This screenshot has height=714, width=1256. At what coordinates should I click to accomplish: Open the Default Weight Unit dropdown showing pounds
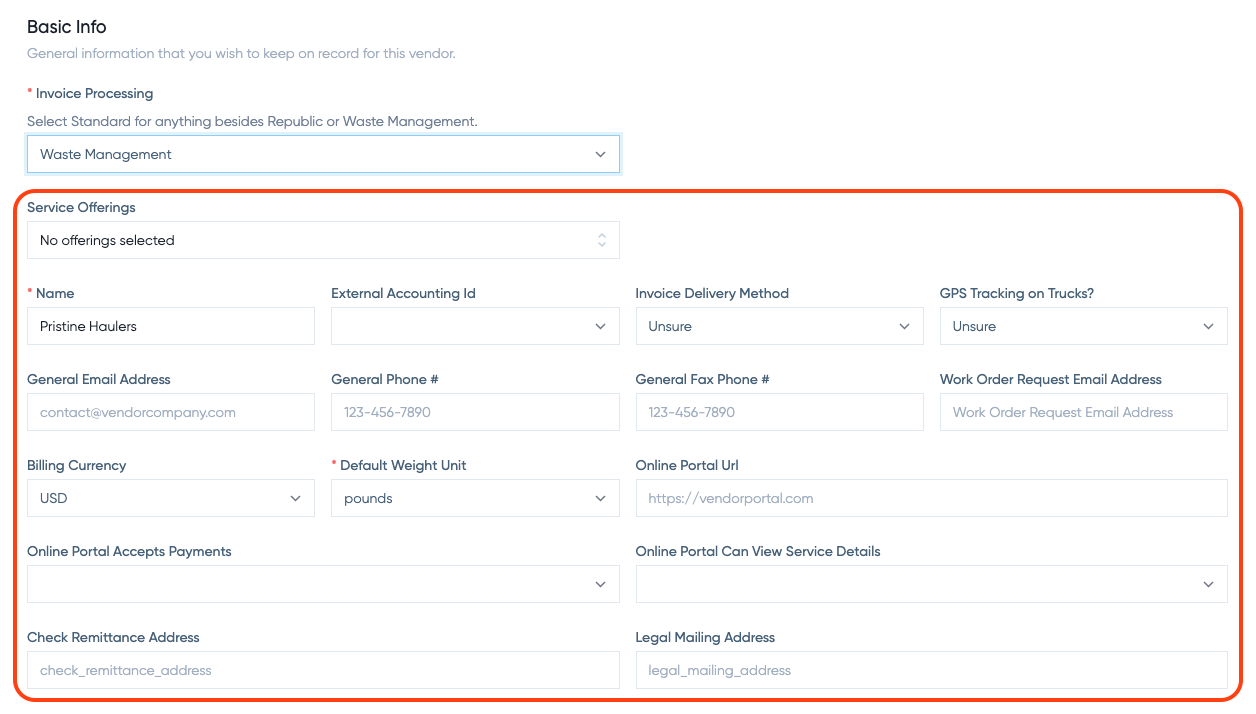(475, 497)
